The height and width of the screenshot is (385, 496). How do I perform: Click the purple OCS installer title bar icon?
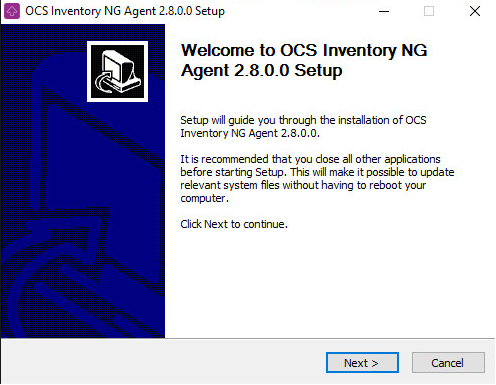coord(12,11)
